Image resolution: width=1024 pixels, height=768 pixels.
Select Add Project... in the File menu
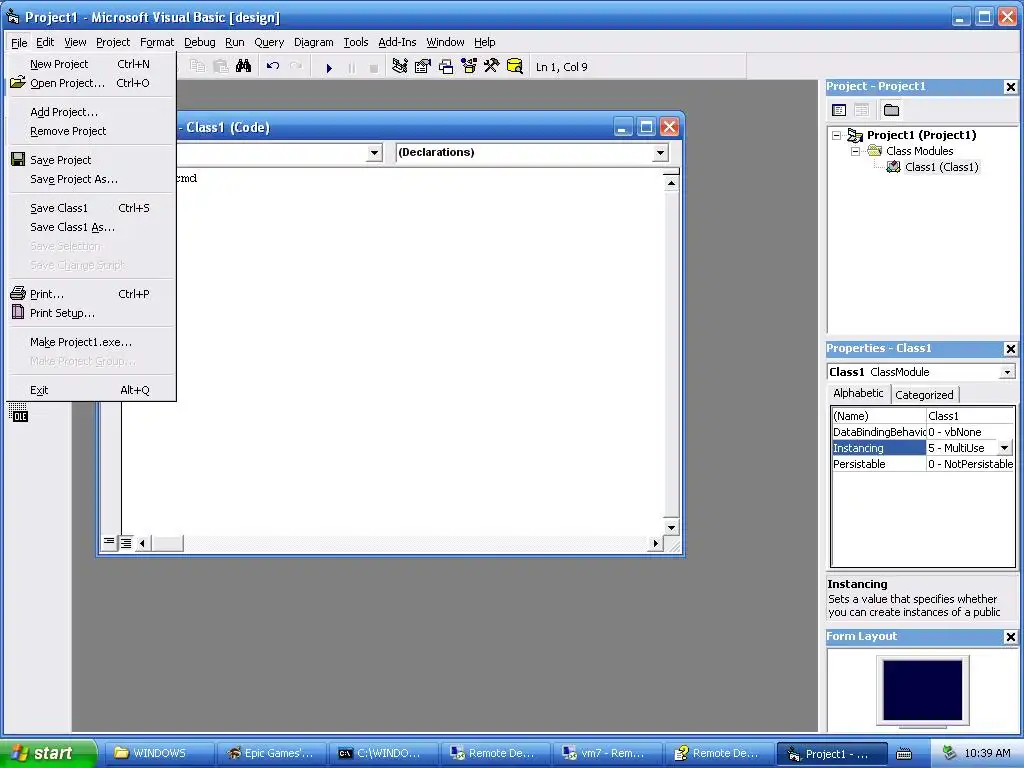click(x=90, y=112)
